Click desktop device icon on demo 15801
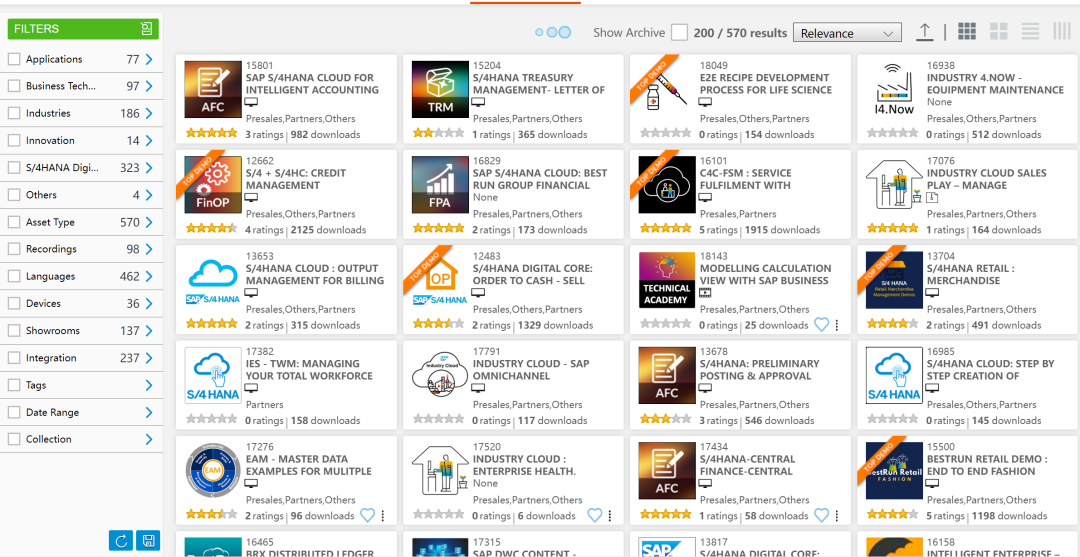The width and height of the screenshot is (1080, 557). coord(251,102)
